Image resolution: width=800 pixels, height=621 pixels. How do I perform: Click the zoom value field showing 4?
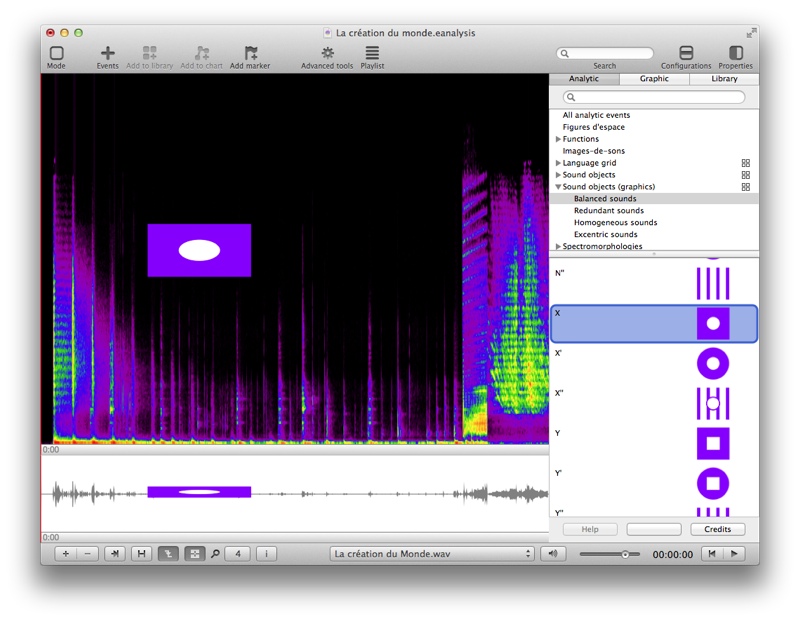pyautogui.click(x=238, y=554)
